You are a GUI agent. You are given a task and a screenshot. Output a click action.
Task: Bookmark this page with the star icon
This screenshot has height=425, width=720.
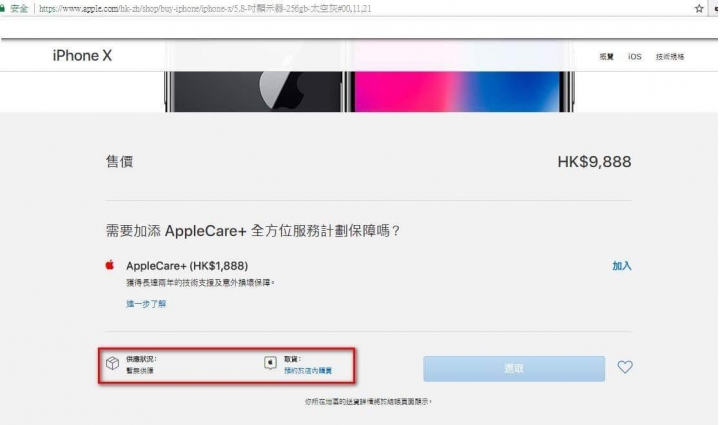699,8
